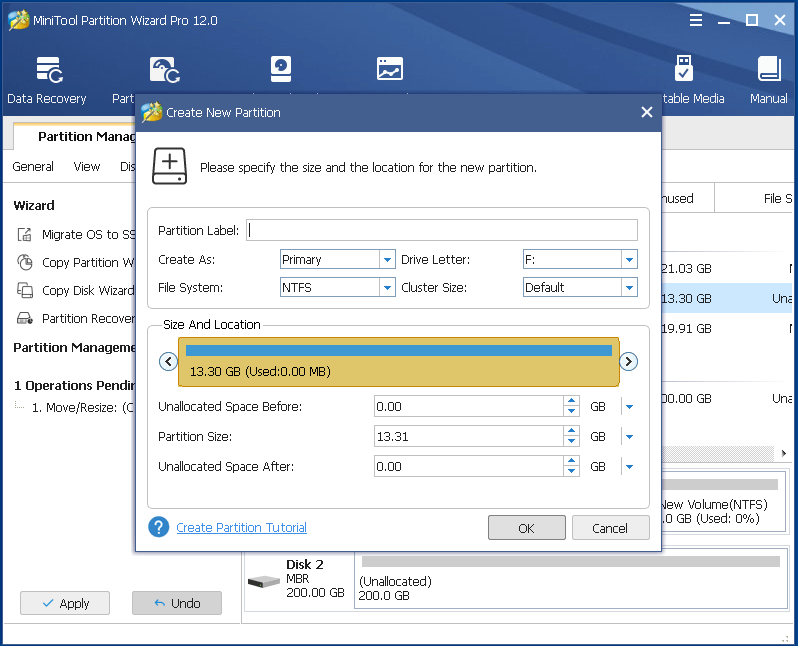The width and height of the screenshot is (798, 646).
Task: Click the Partition Label text field
Action: click(x=442, y=230)
